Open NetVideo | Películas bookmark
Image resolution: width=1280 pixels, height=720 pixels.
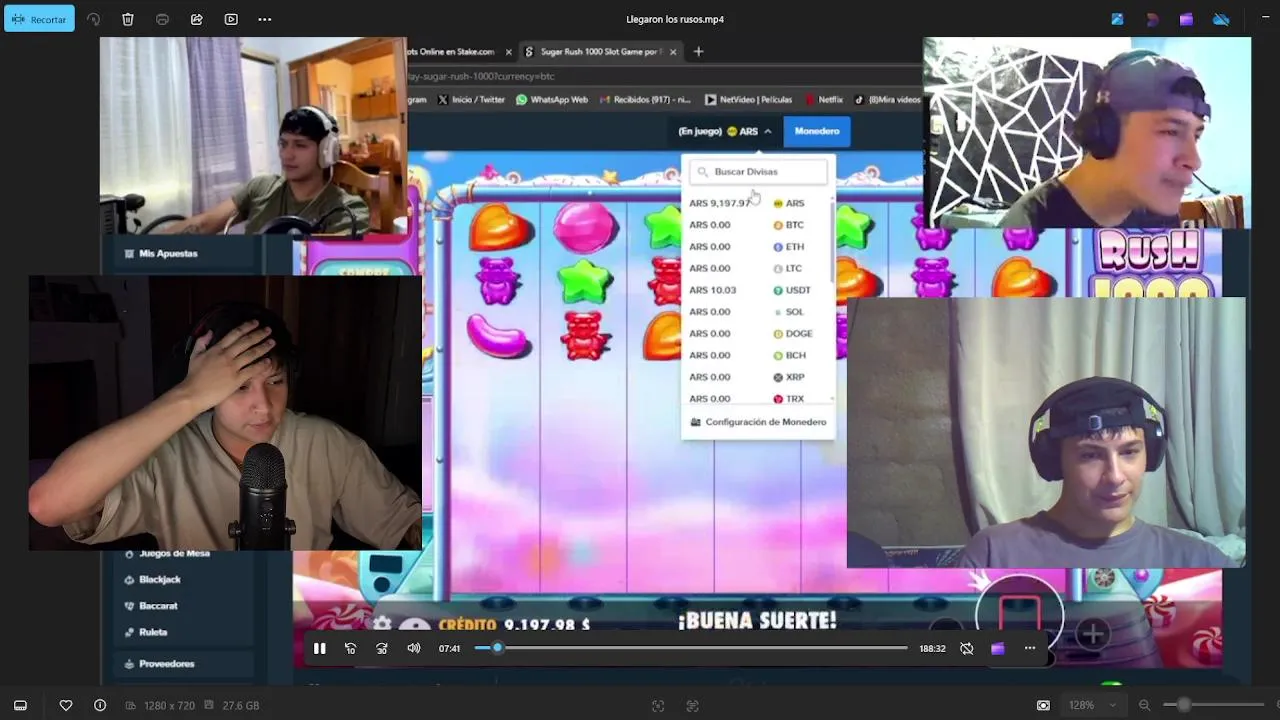tap(749, 100)
